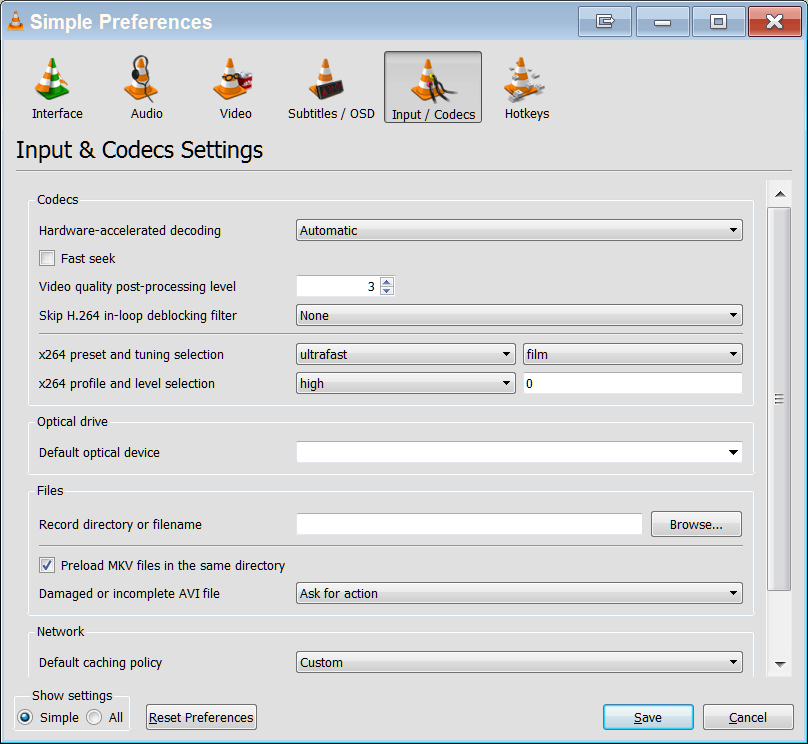Click the Hardware-accelerated decoding label

pos(130,230)
